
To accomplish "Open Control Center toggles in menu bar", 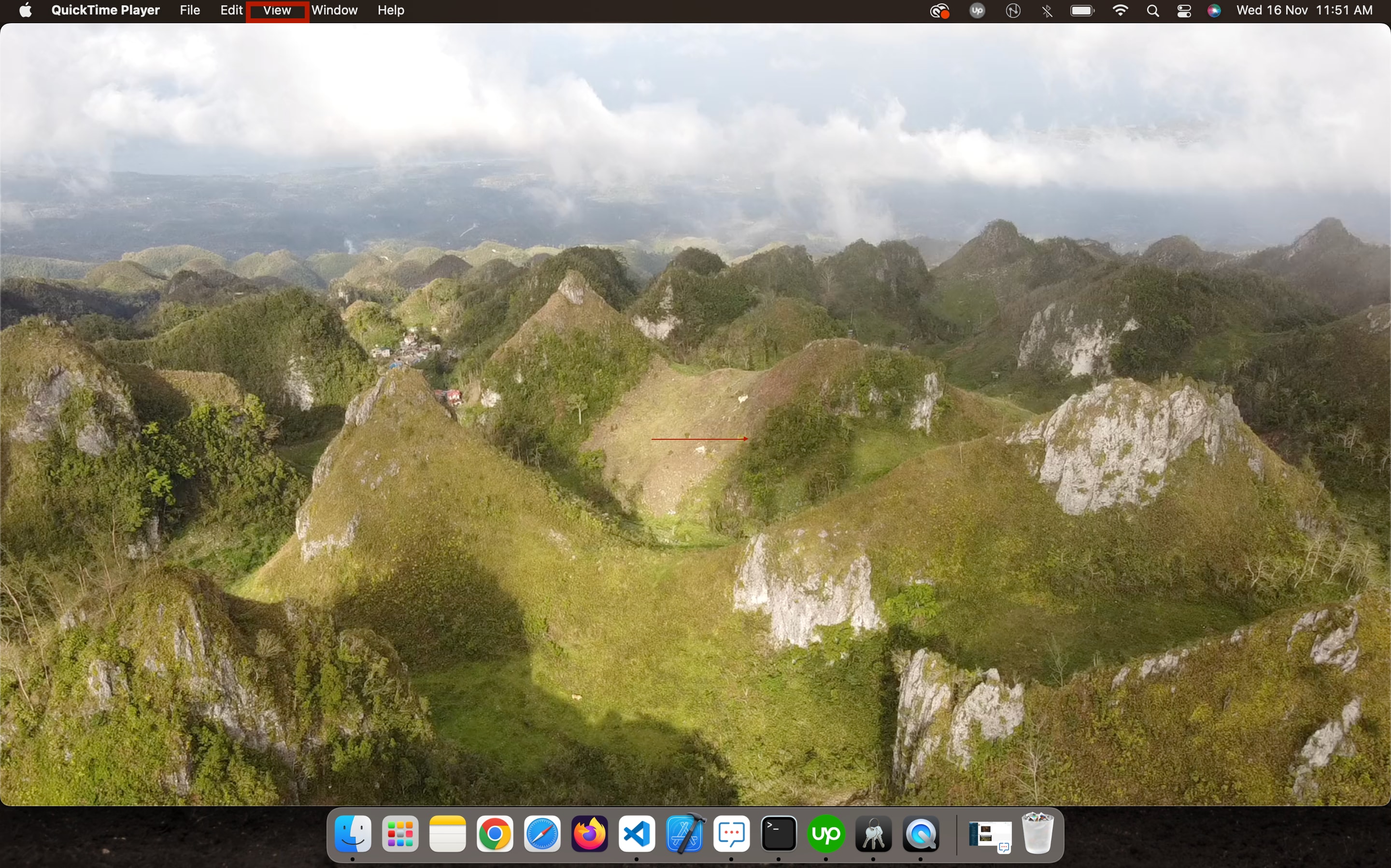I will pos(1184,11).
